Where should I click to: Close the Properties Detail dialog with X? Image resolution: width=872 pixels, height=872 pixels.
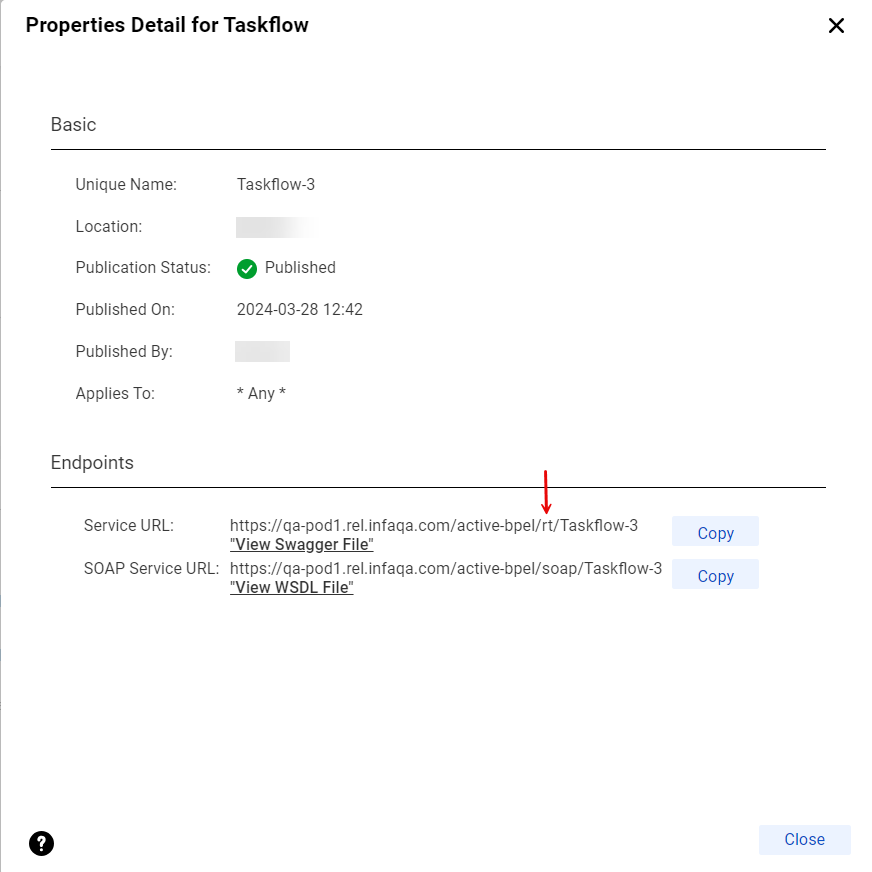pos(836,26)
